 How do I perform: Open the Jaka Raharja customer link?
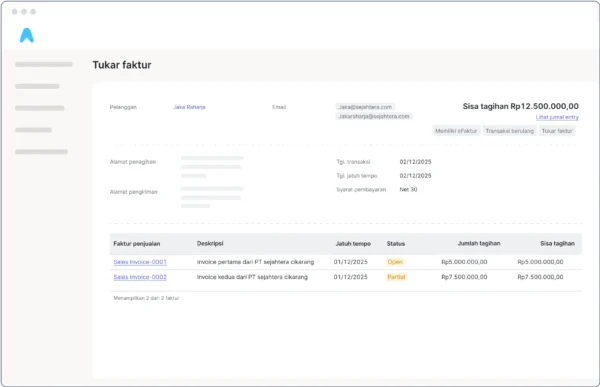tap(189, 107)
